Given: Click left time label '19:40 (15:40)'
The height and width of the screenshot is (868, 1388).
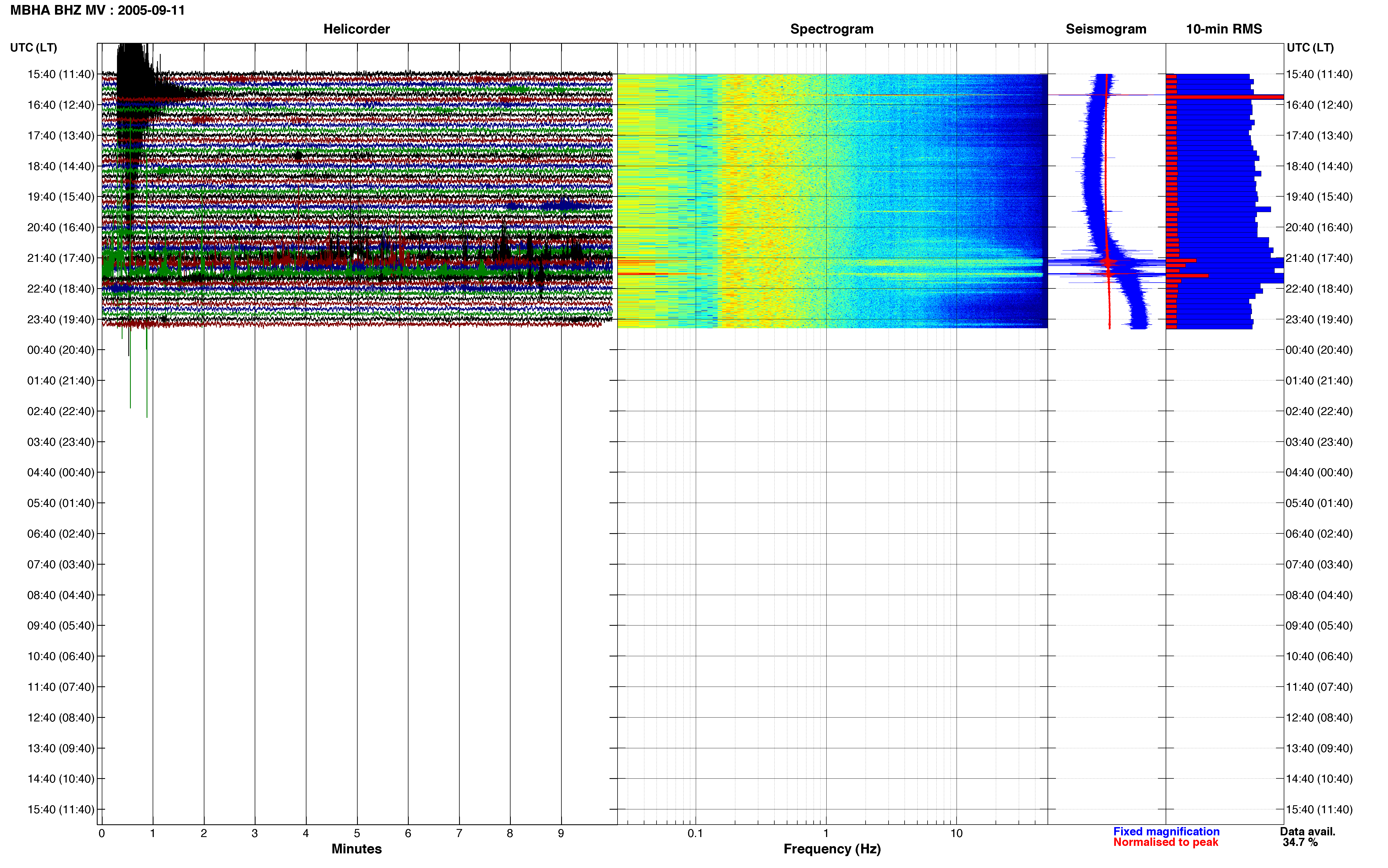Looking at the screenshot, I should [61, 197].
